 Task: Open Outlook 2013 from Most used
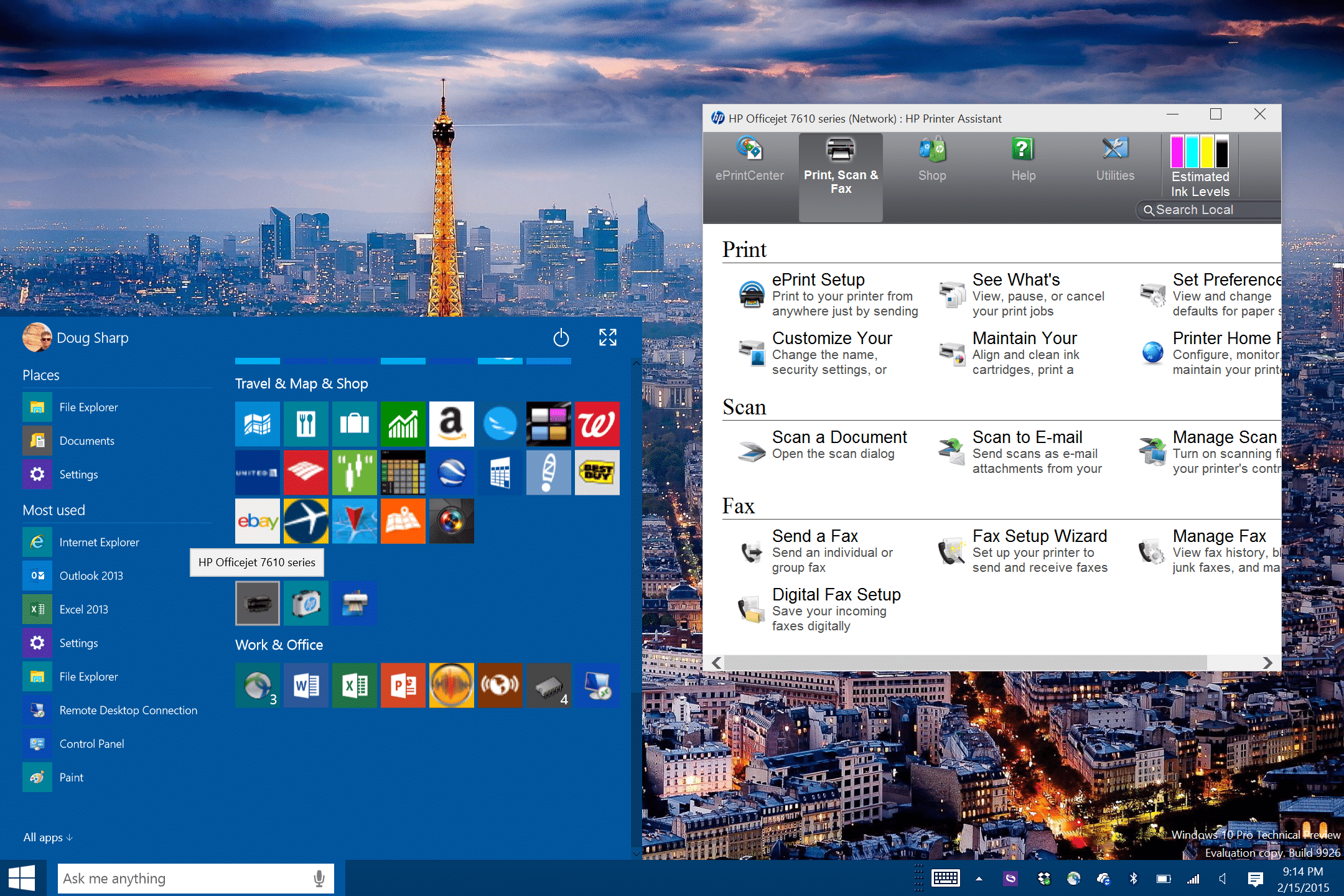117,576
